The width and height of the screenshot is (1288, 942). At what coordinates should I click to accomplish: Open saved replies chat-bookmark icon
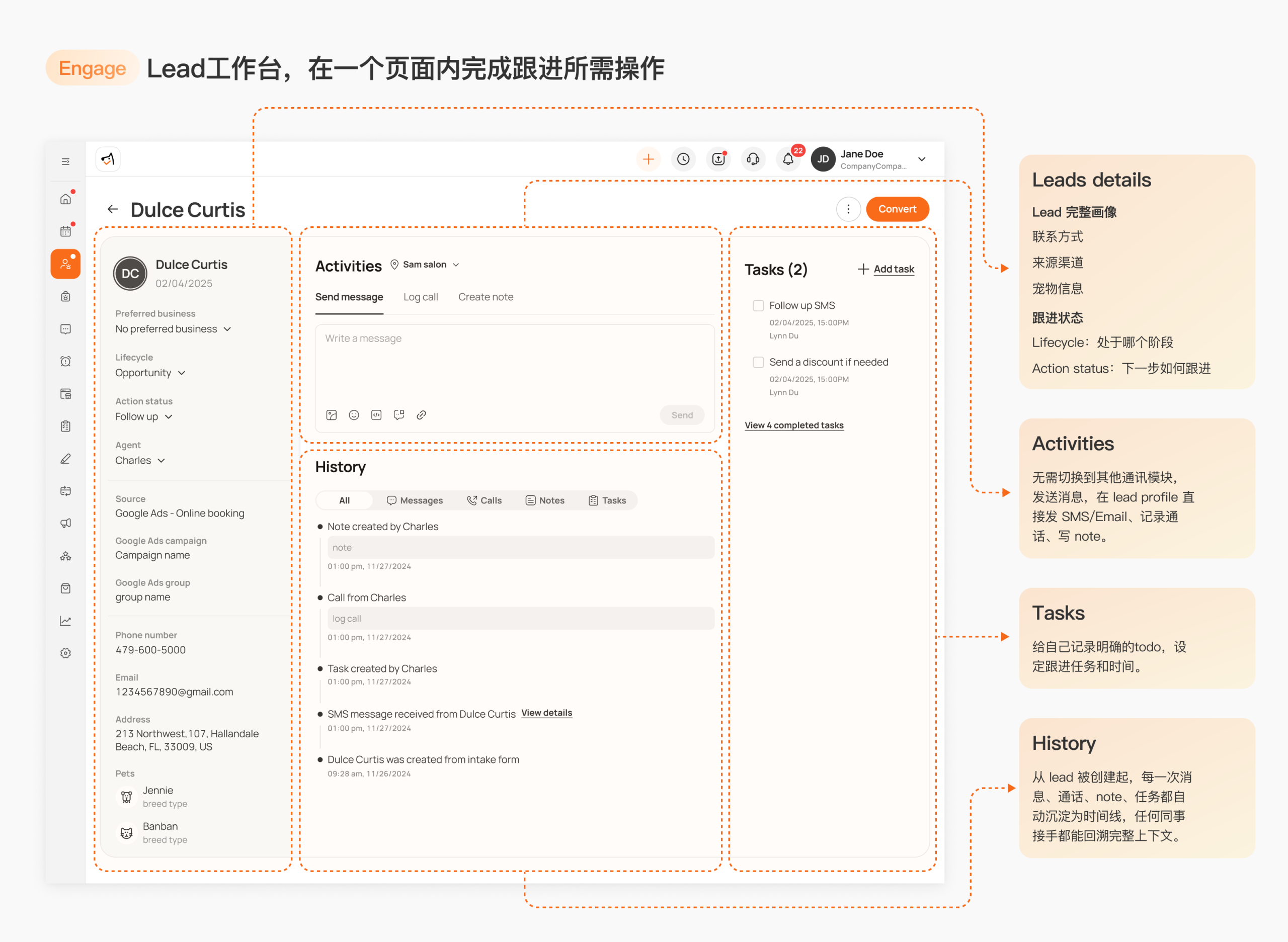coord(398,415)
